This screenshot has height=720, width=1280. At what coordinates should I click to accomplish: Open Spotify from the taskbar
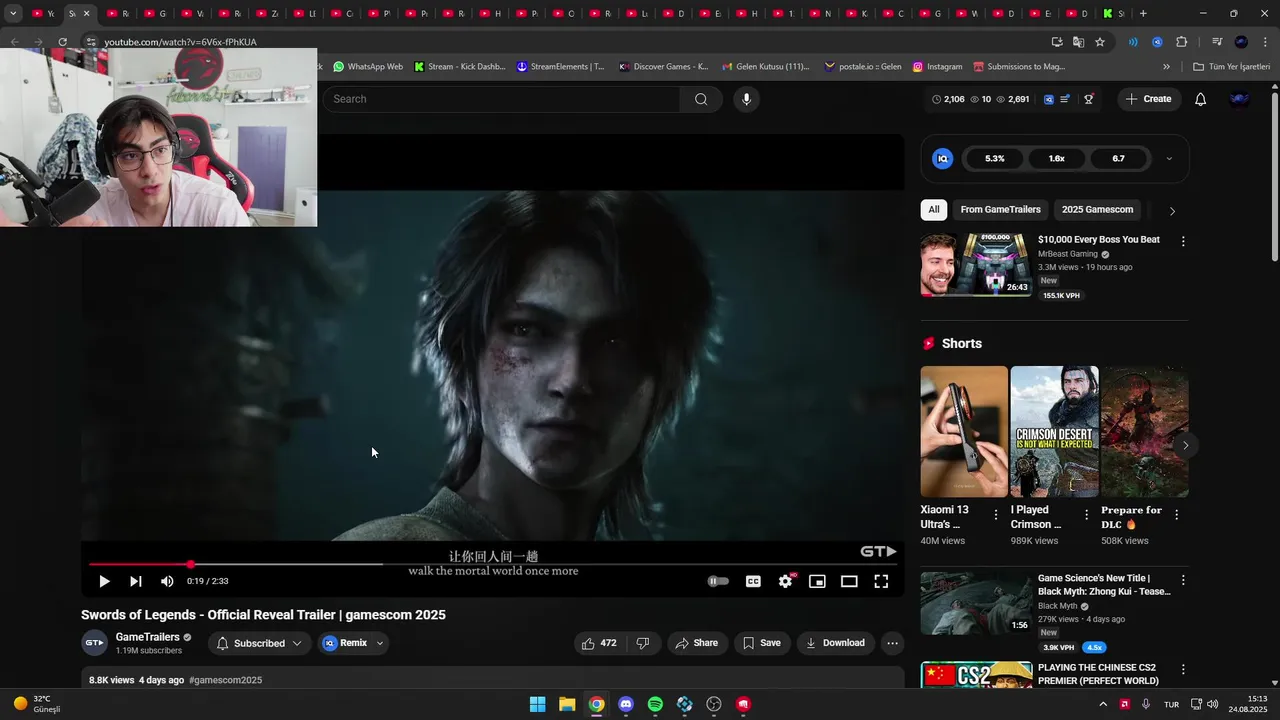655,704
